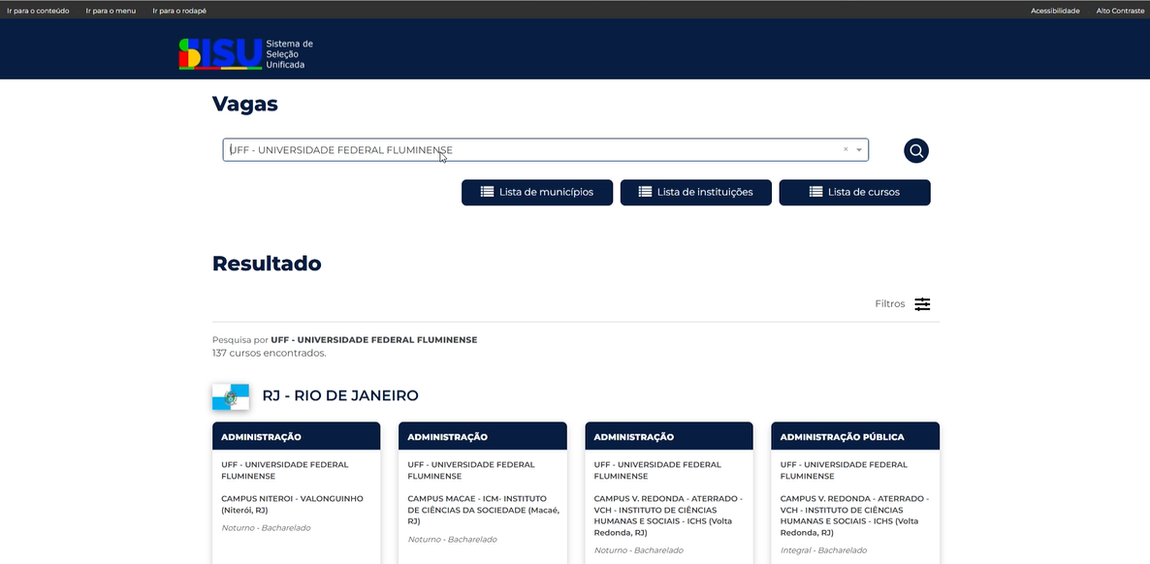Viewport: 1150px width, 564px height.
Task: Open Lista de instituições
Action: click(x=696, y=192)
